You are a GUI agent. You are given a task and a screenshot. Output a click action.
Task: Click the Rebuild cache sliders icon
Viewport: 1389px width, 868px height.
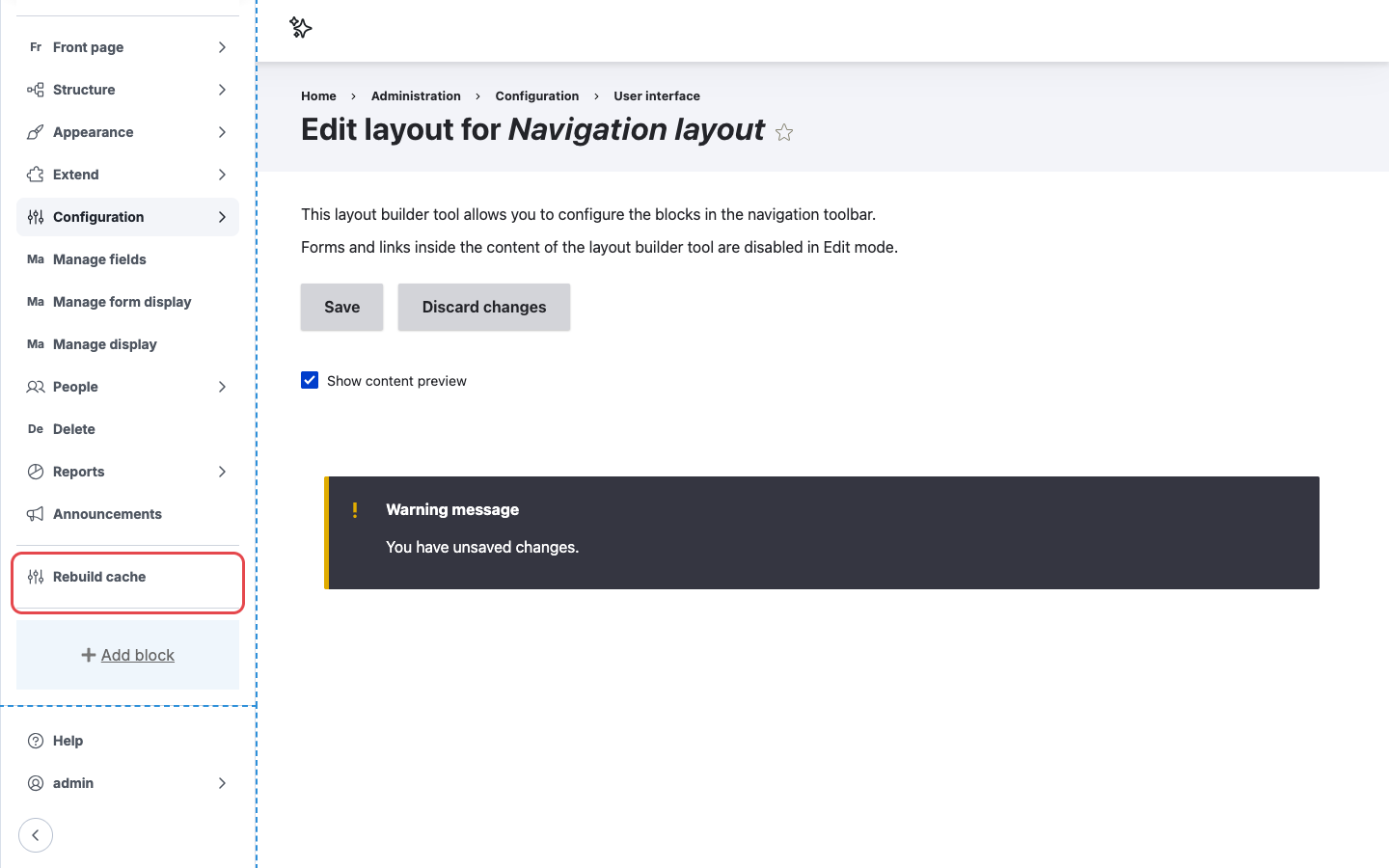36,577
